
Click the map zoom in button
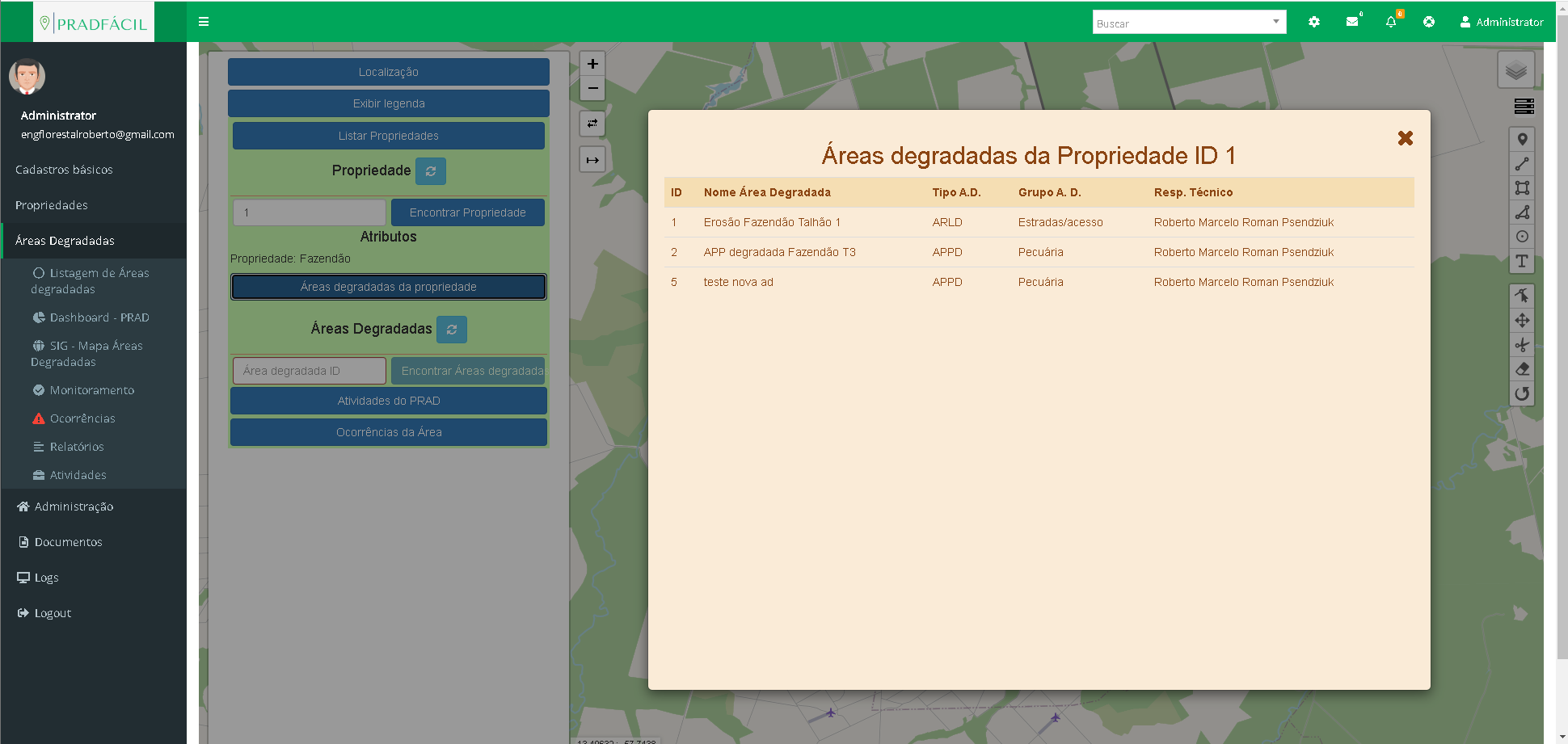592,65
